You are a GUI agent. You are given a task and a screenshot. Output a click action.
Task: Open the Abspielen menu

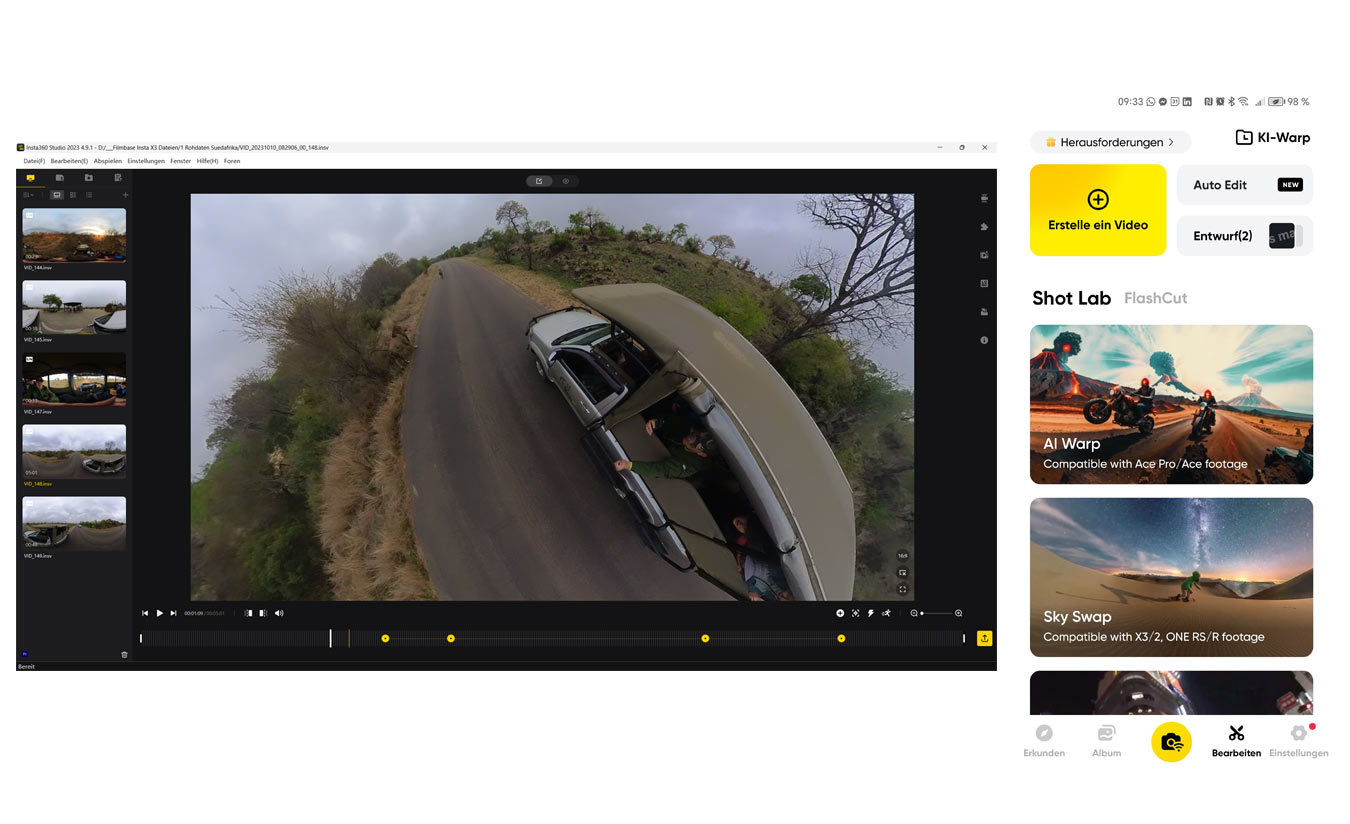[108, 161]
